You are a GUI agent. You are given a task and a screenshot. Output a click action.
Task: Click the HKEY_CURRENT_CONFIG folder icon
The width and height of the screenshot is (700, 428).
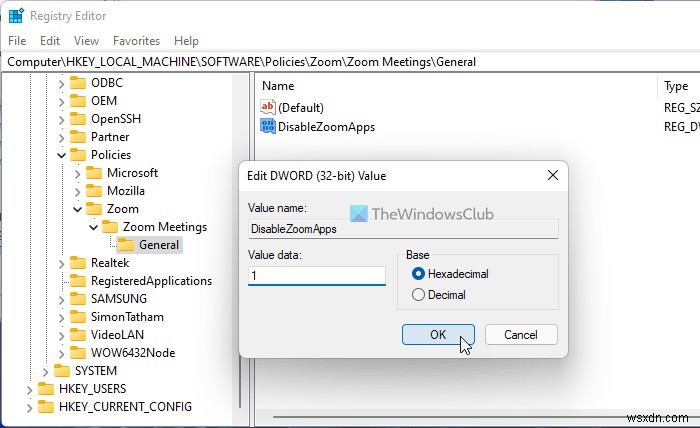coord(46,407)
